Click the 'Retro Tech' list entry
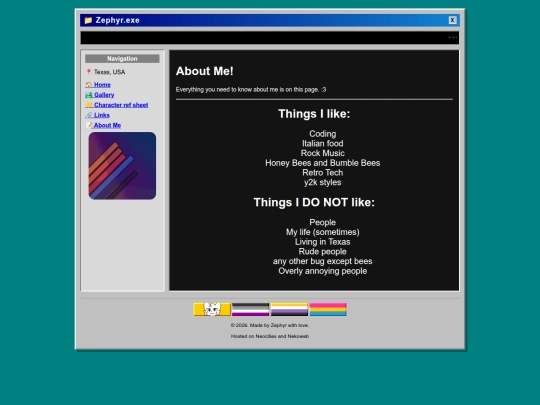 tap(323, 173)
